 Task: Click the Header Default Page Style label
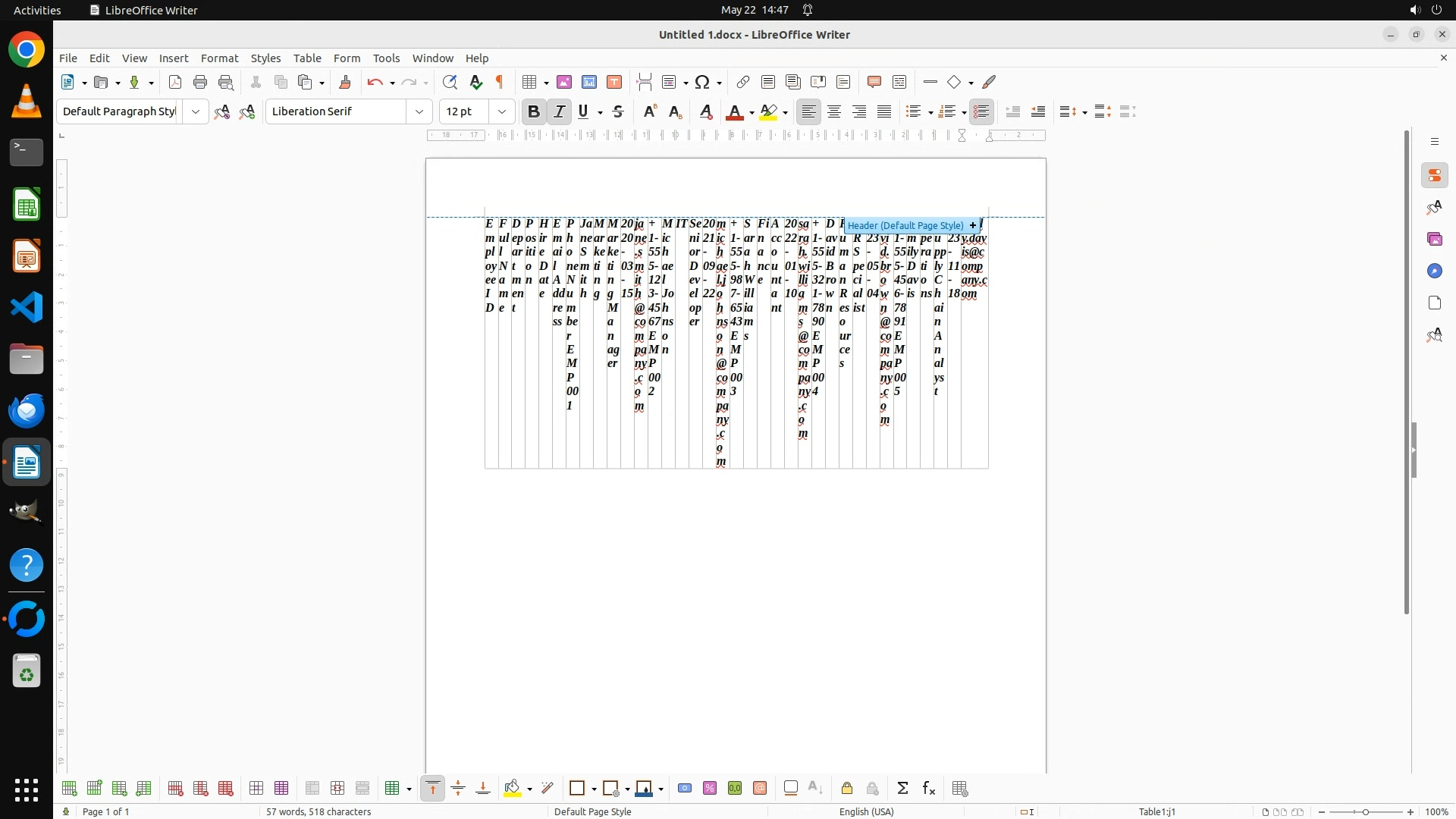pyautogui.click(x=905, y=225)
